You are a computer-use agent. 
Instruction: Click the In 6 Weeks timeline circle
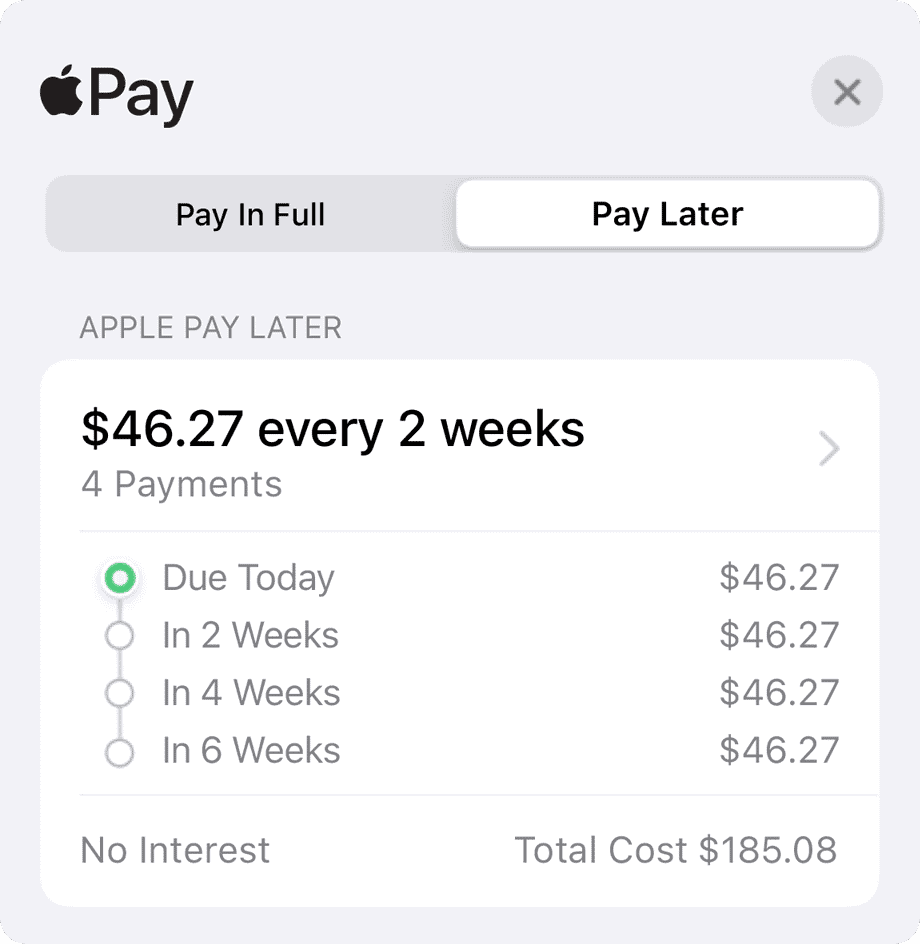tap(119, 752)
